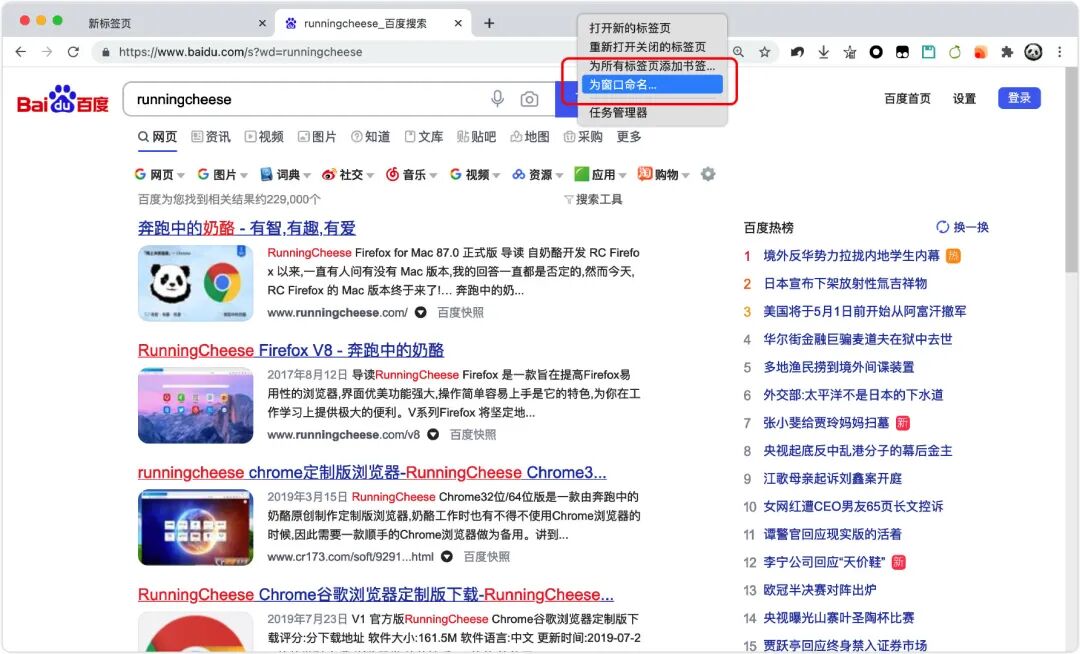
Task: Open the downloads arrow extension icon
Action: click(x=823, y=52)
